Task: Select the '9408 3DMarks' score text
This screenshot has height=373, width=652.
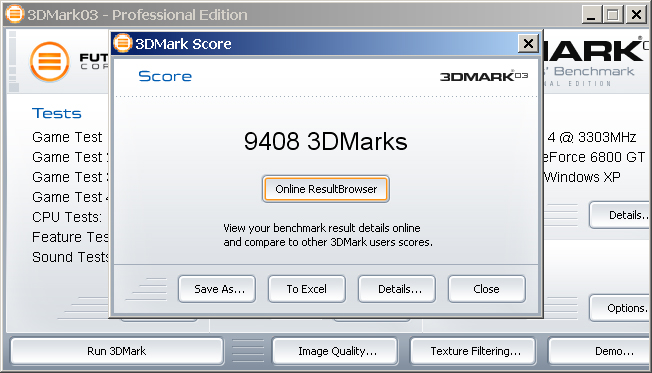Action: (326, 141)
